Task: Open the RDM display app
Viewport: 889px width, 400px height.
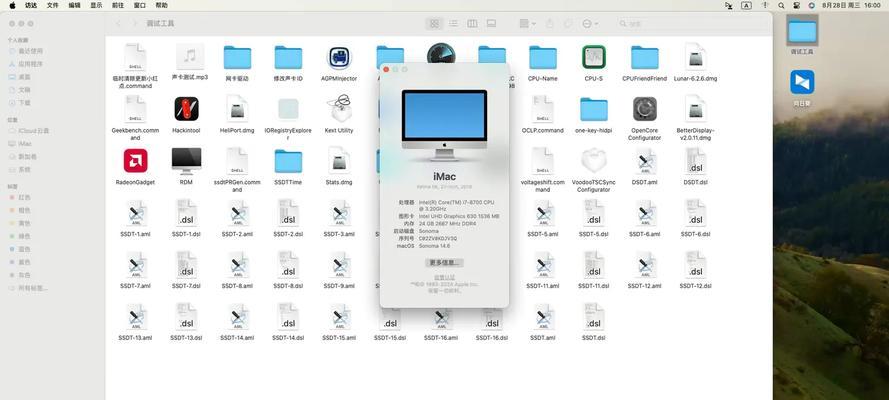Action: click(187, 160)
